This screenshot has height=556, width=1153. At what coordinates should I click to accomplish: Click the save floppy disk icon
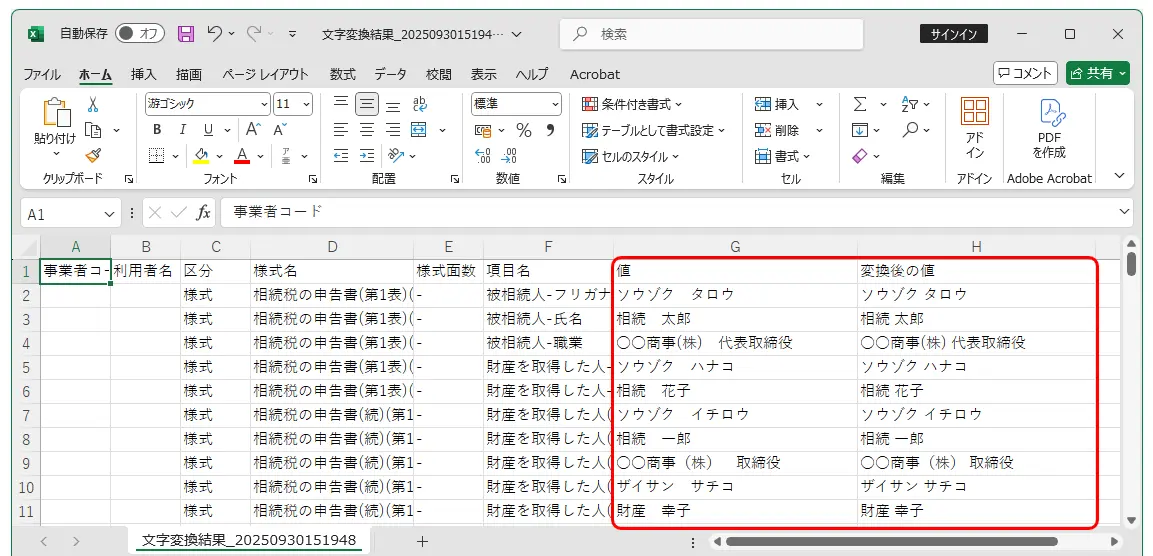pyautogui.click(x=185, y=34)
